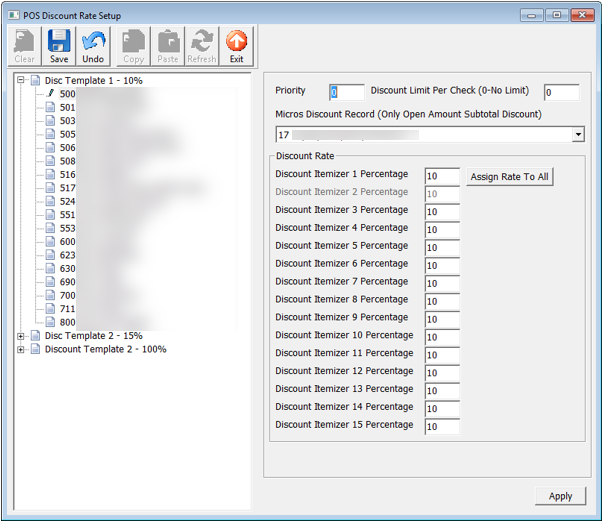The width and height of the screenshot is (603, 523).
Task: Refresh the discount list
Action: 202,46
